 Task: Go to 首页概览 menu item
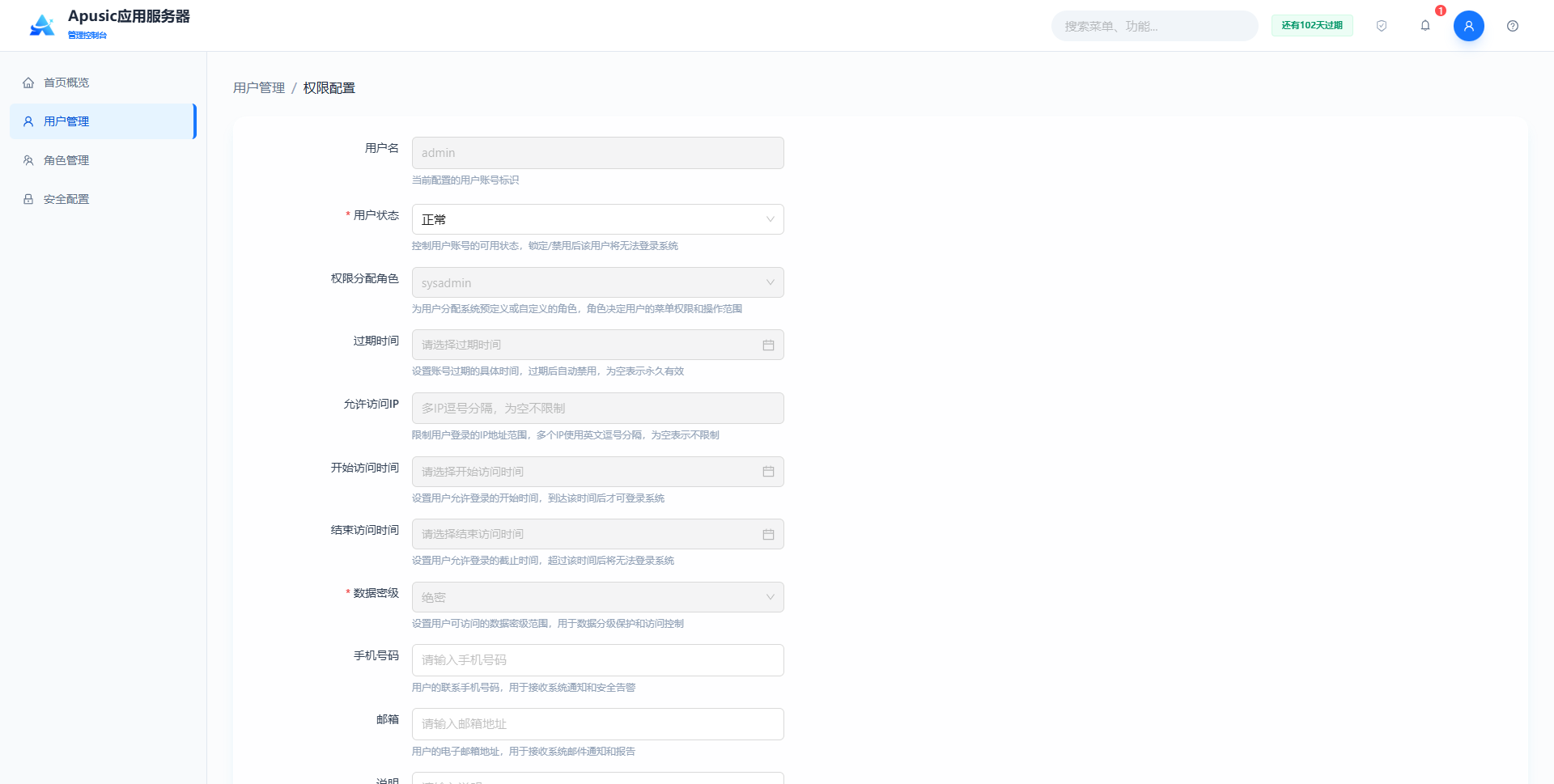(103, 83)
